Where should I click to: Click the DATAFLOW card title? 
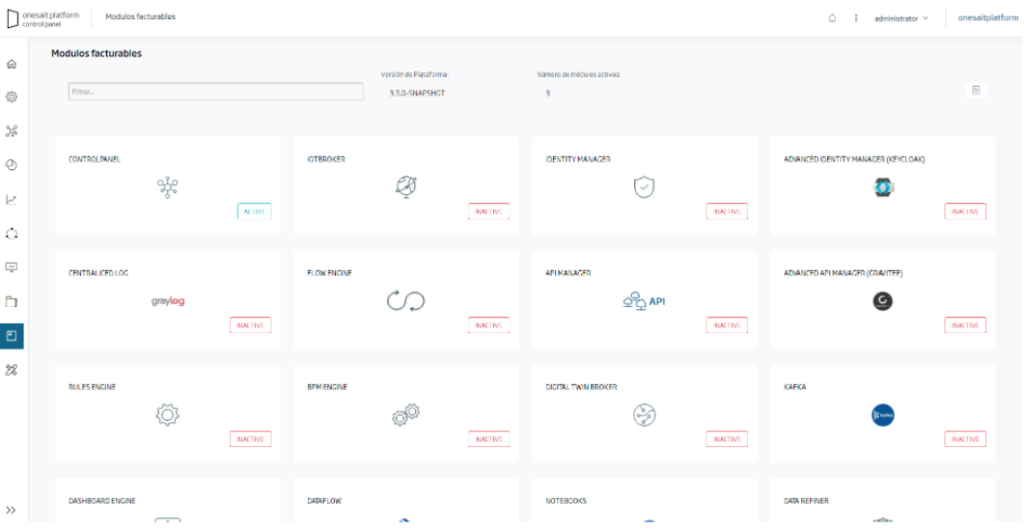pyautogui.click(x=325, y=501)
